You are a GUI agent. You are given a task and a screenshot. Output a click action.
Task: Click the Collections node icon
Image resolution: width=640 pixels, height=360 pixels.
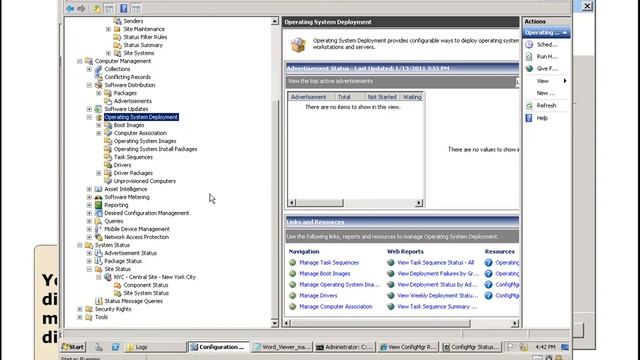(x=98, y=69)
